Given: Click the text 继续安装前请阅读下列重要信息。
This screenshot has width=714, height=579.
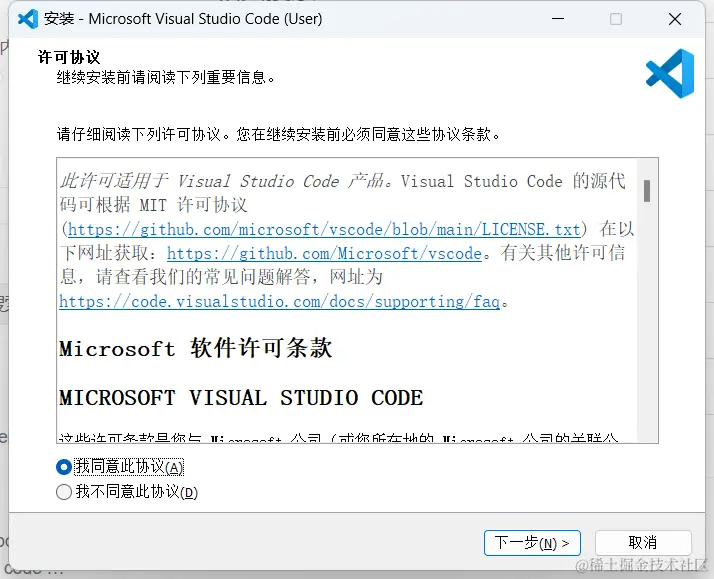Looking at the screenshot, I should pyautogui.click(x=166, y=77).
